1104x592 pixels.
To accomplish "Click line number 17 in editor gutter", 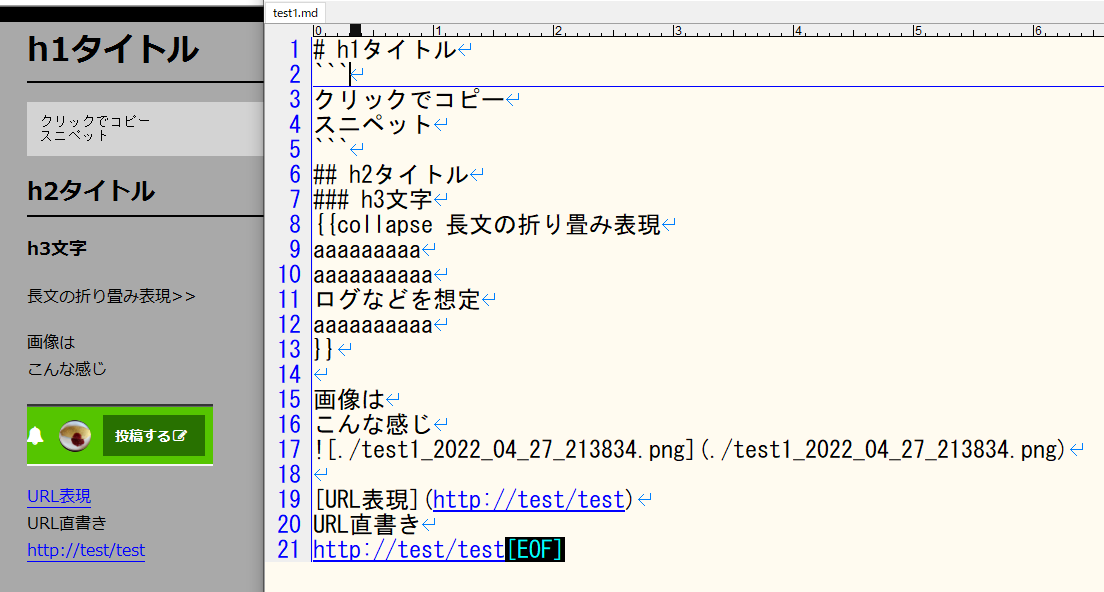I will [289, 449].
